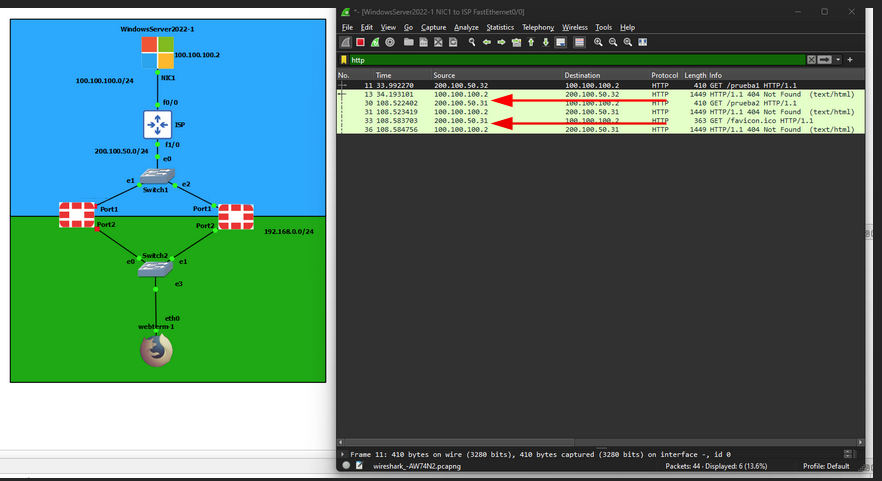The width and height of the screenshot is (882, 481).
Task: Select packet 36 row
Action: pos(600,129)
